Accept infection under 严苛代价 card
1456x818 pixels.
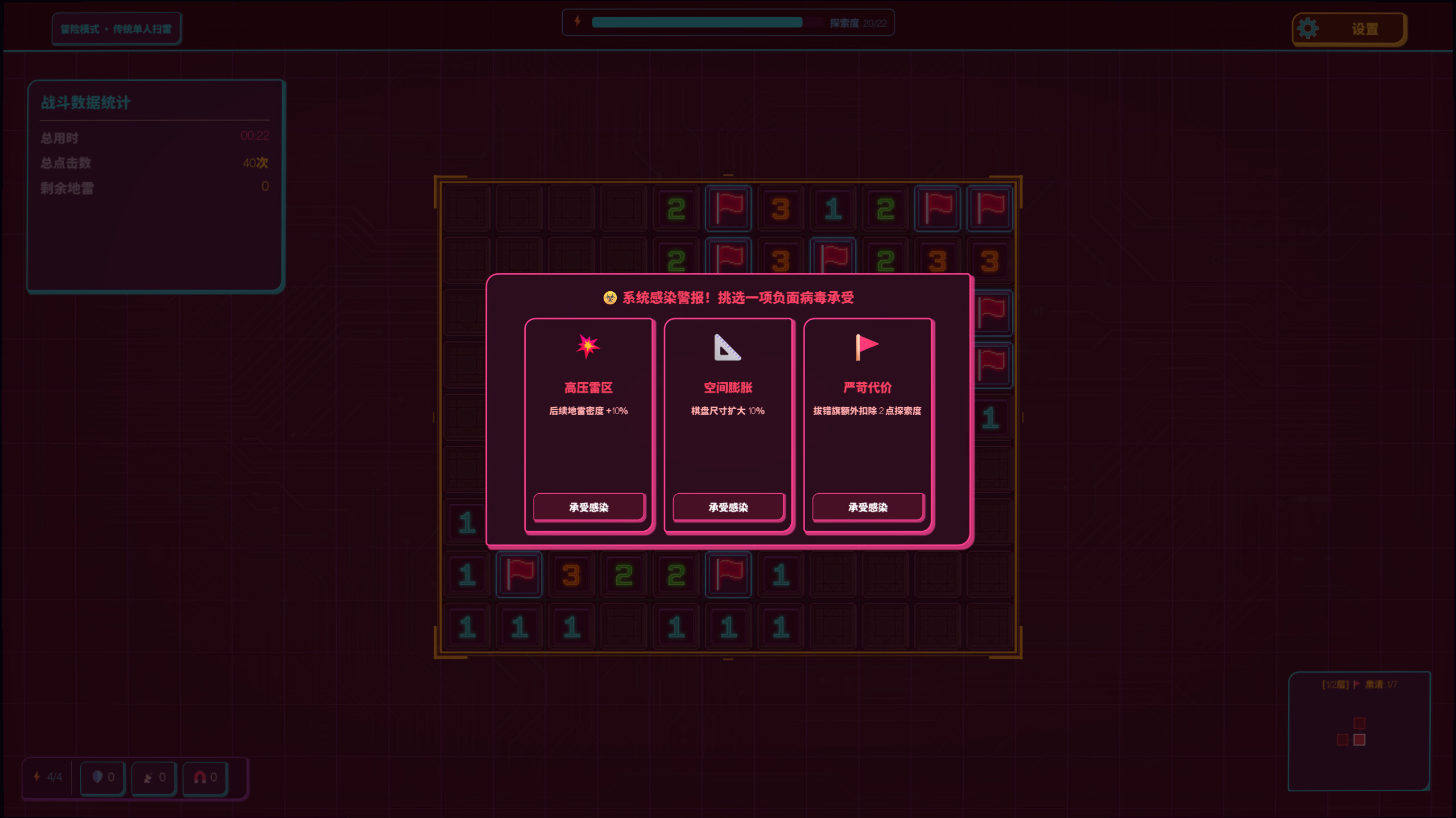(868, 507)
